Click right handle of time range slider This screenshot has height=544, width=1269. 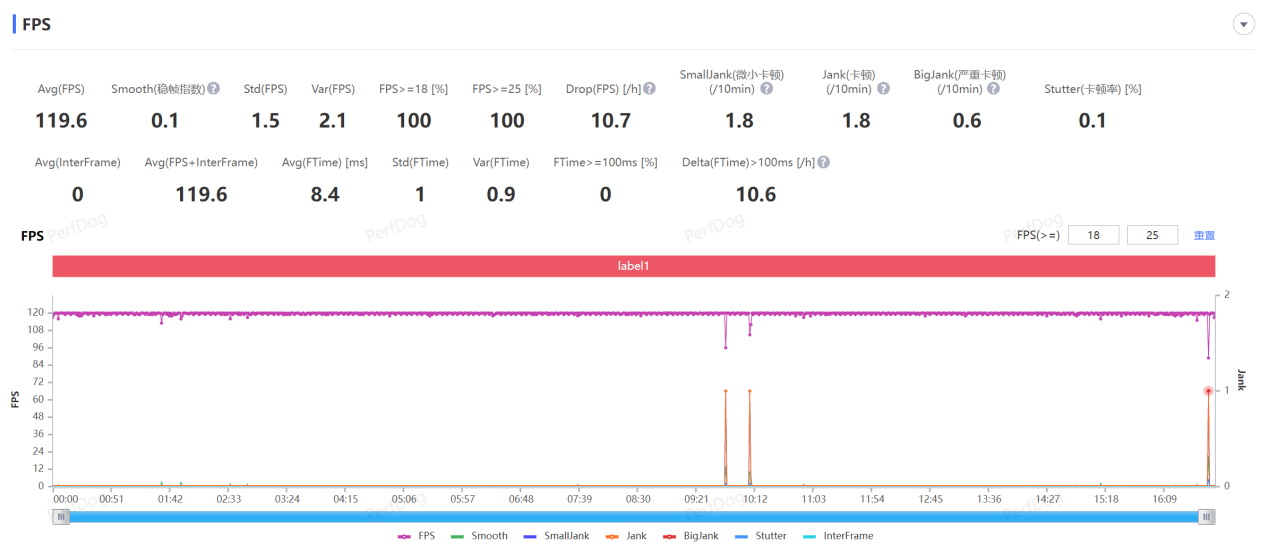tap(1207, 517)
